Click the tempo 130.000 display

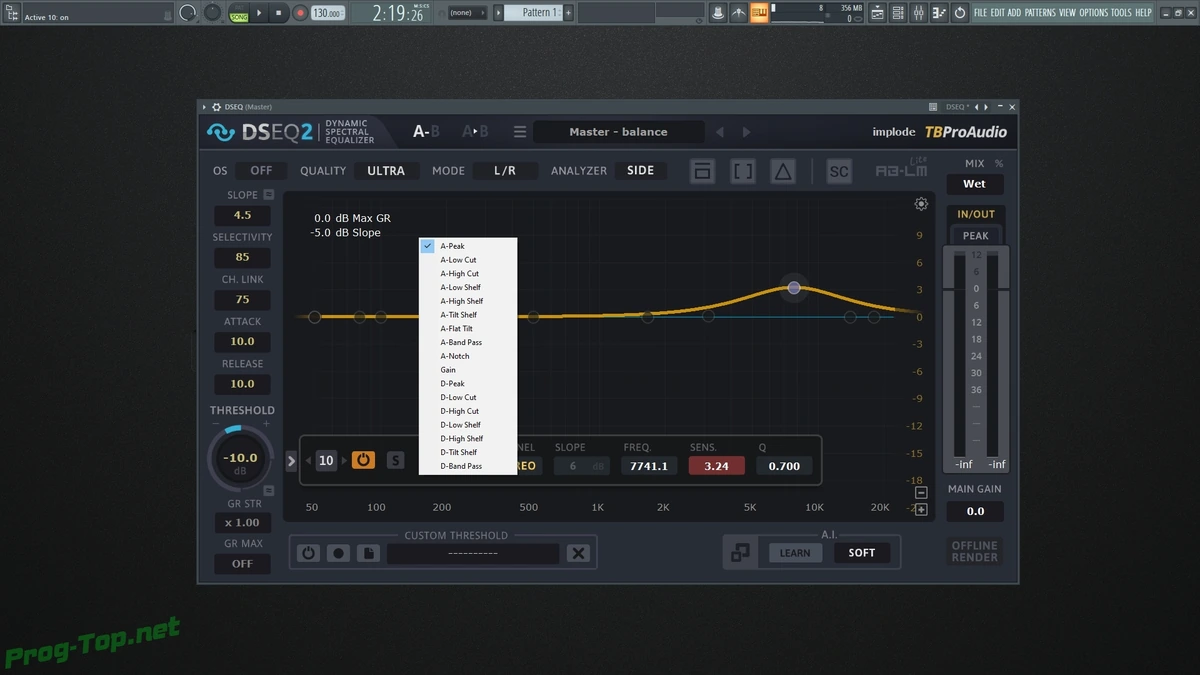tap(326, 13)
